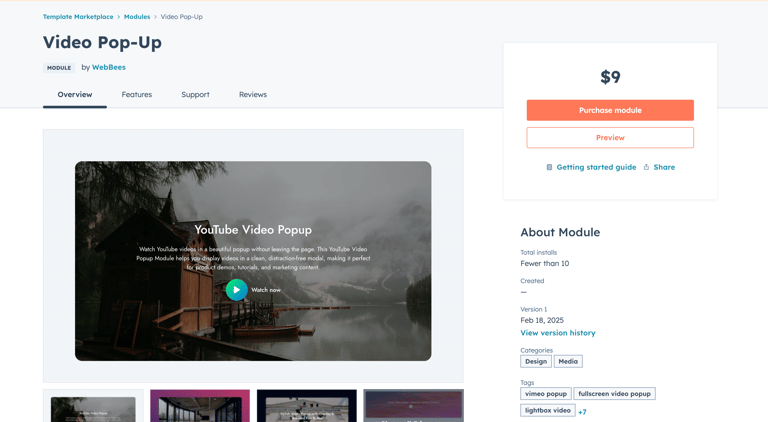Play the YouTube Video Popup preview
Screen dimensions: 768x422
click(237, 290)
